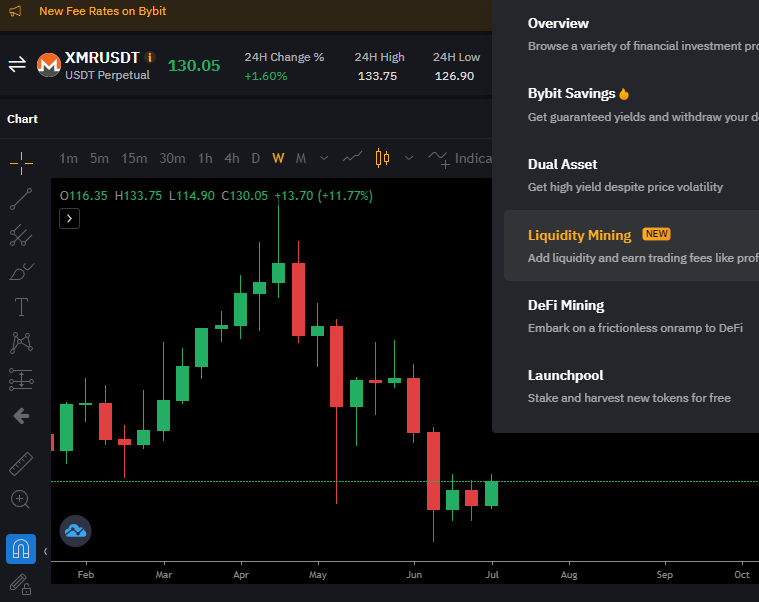Open New Fee Rates on Bybit announcement
Viewport: 759px width, 602px height.
pos(103,11)
